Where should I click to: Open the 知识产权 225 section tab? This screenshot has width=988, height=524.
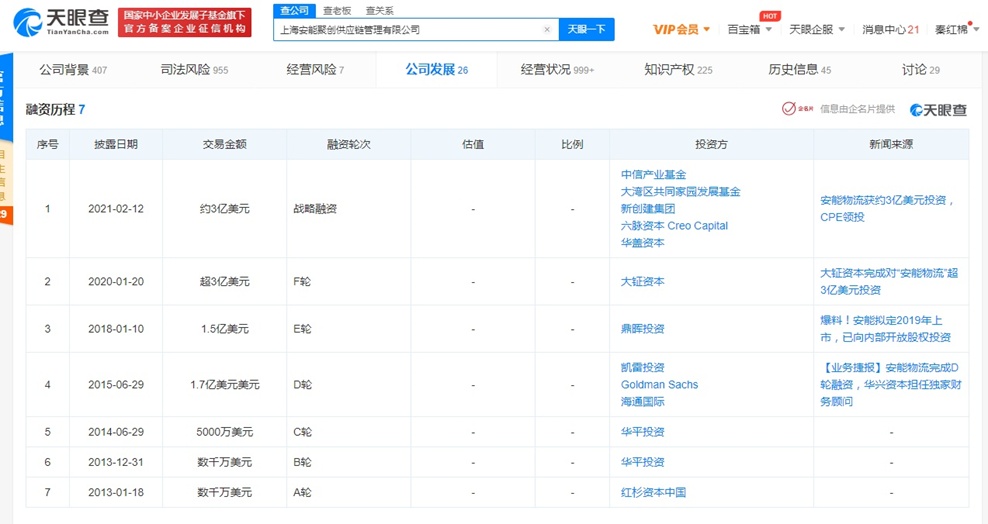click(x=678, y=70)
